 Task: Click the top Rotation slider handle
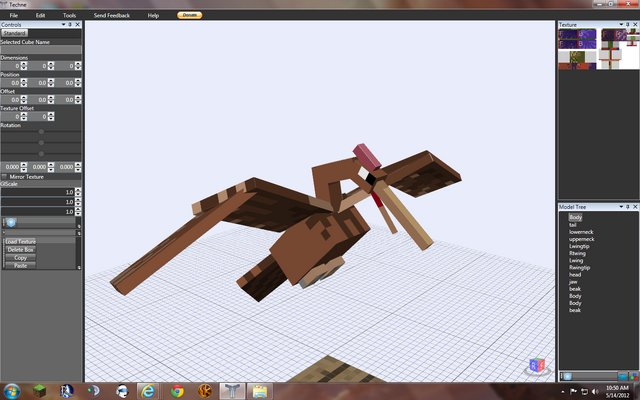point(41,131)
